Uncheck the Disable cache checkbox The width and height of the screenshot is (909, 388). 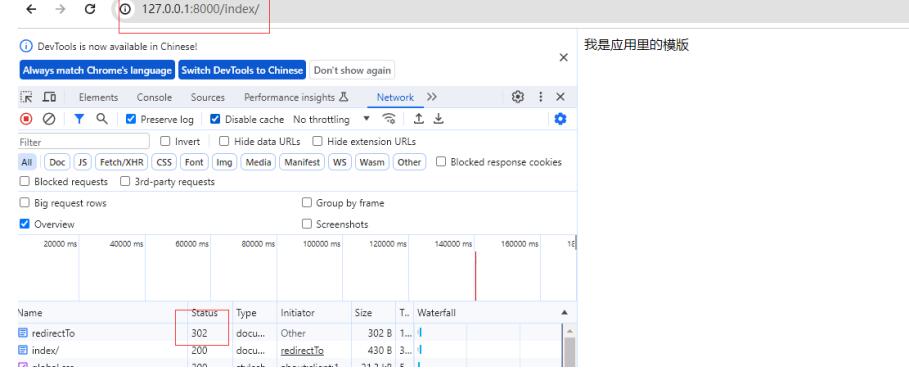(215, 119)
